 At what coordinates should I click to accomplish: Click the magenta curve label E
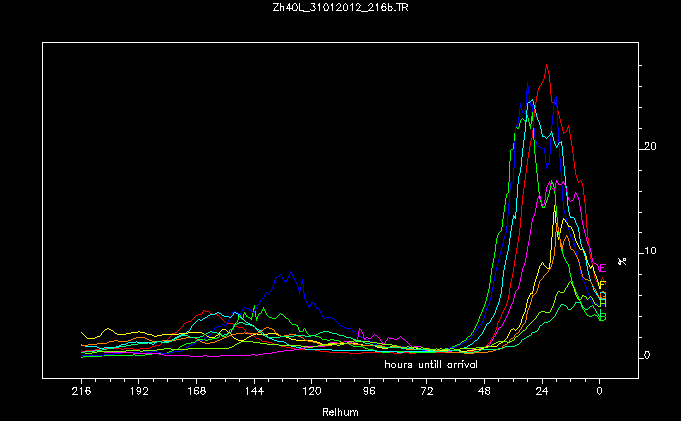(602, 268)
